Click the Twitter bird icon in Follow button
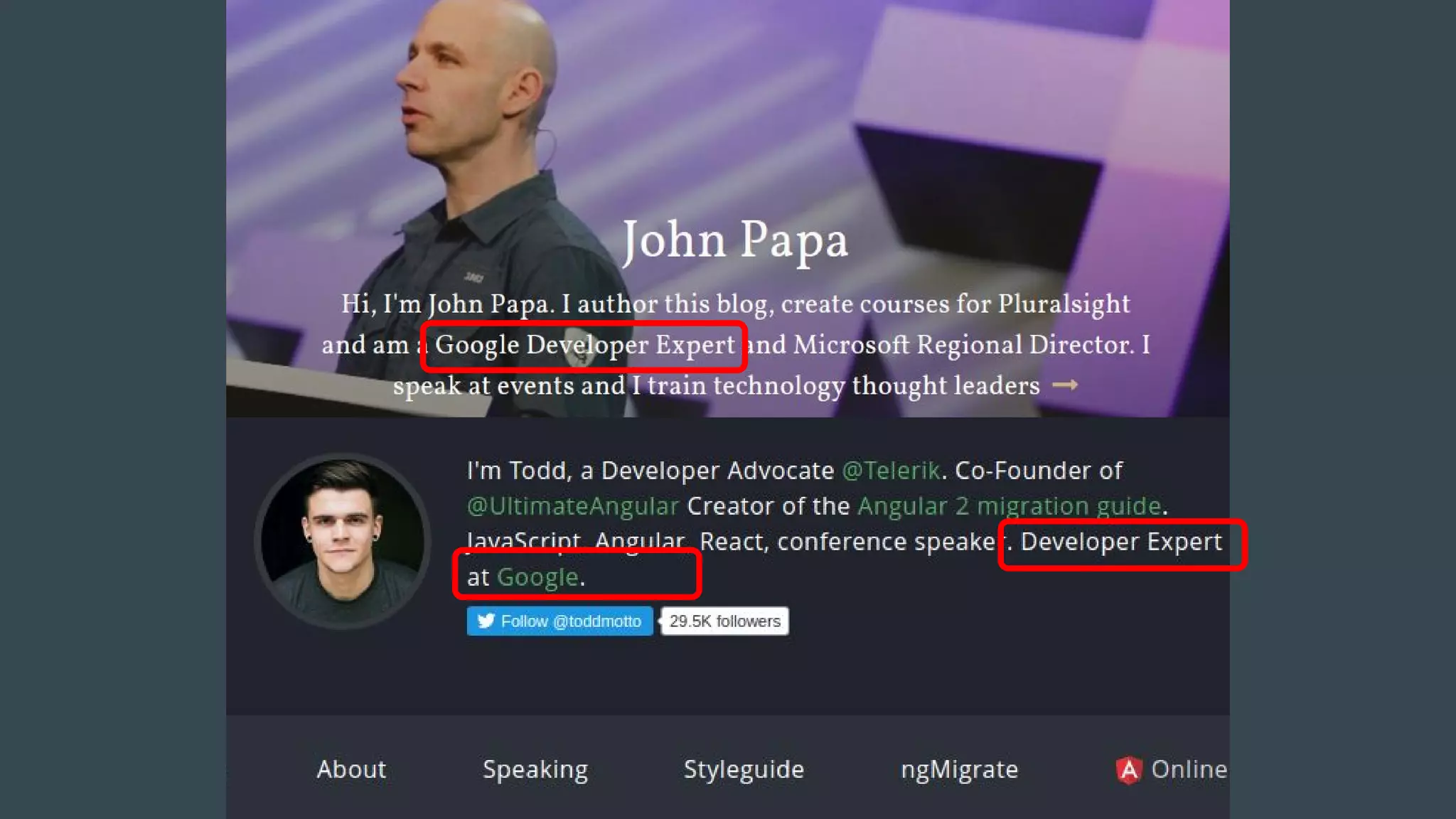This screenshot has height=819, width=1456. (486, 621)
